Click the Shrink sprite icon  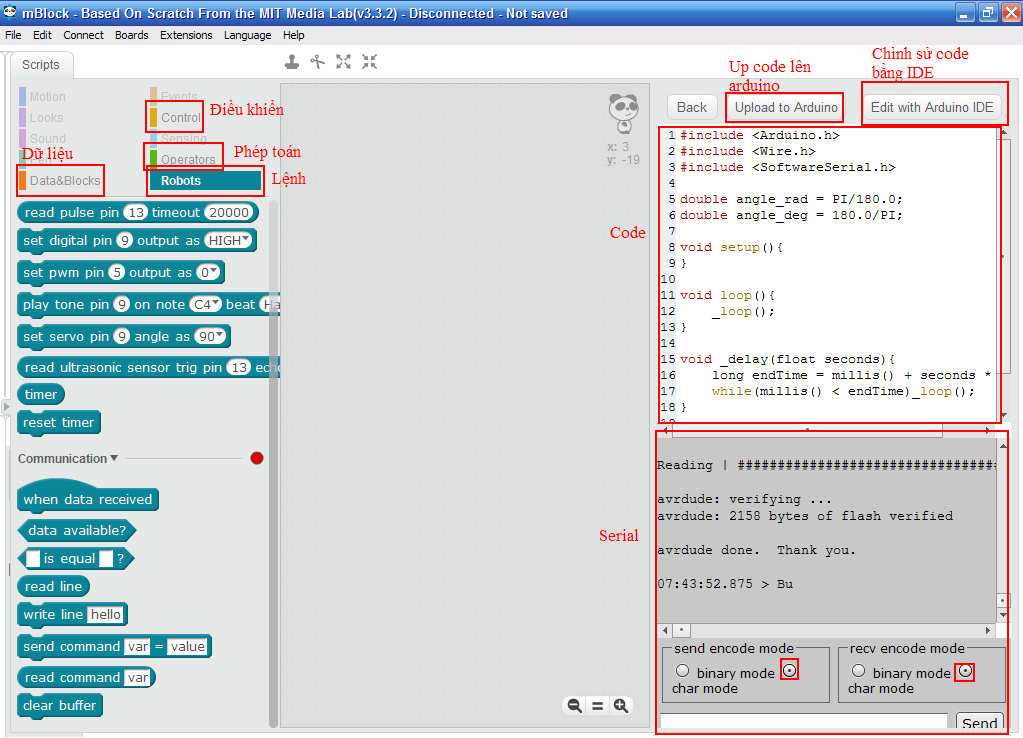click(369, 62)
